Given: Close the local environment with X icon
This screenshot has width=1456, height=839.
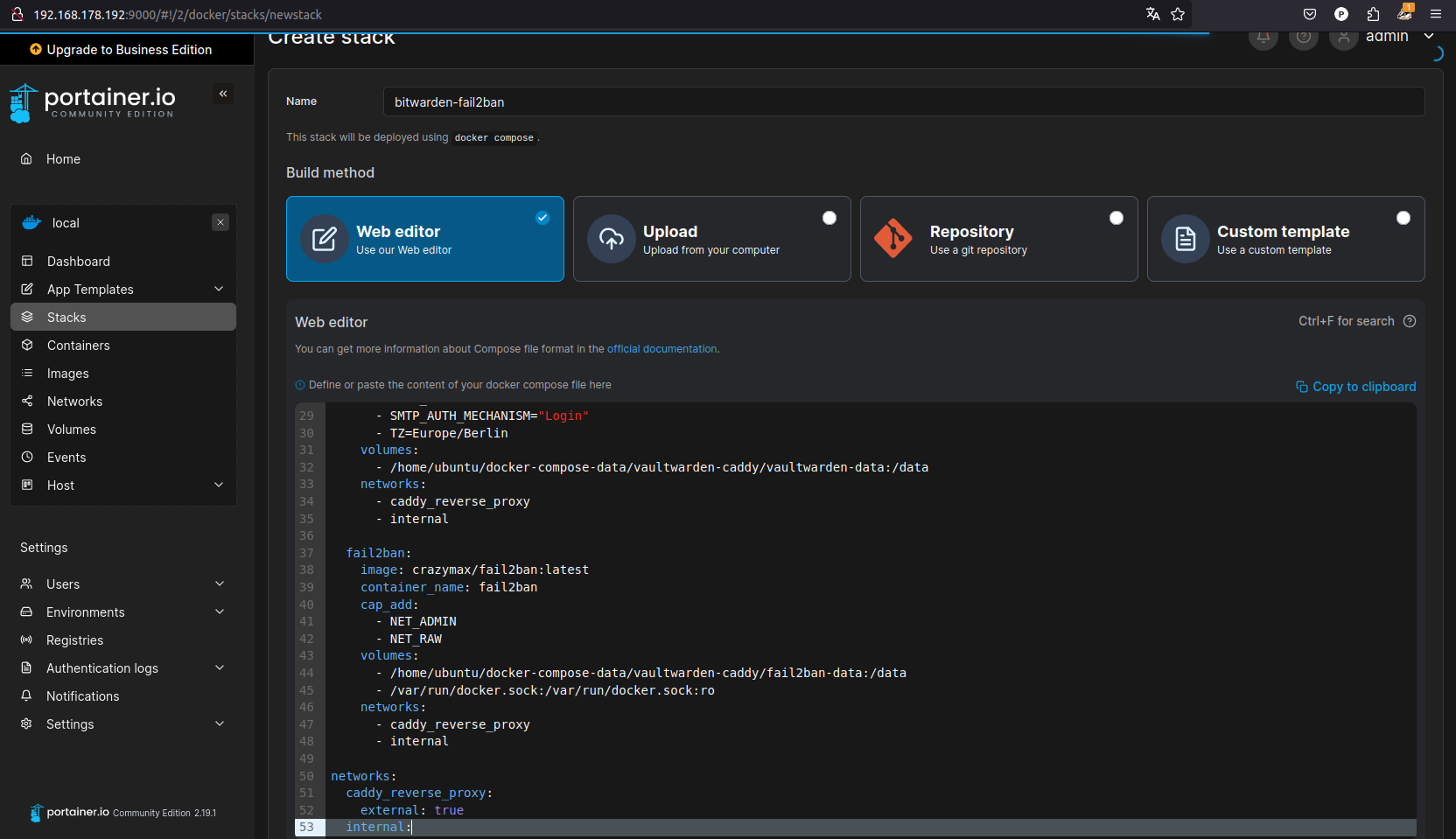Looking at the screenshot, I should point(220,222).
